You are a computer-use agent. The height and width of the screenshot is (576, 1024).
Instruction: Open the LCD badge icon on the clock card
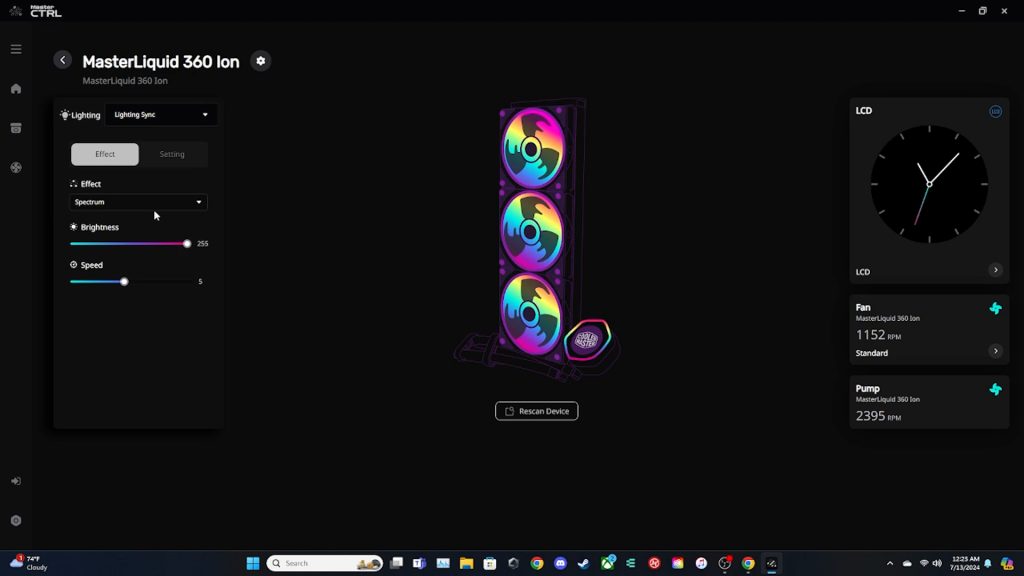click(996, 111)
